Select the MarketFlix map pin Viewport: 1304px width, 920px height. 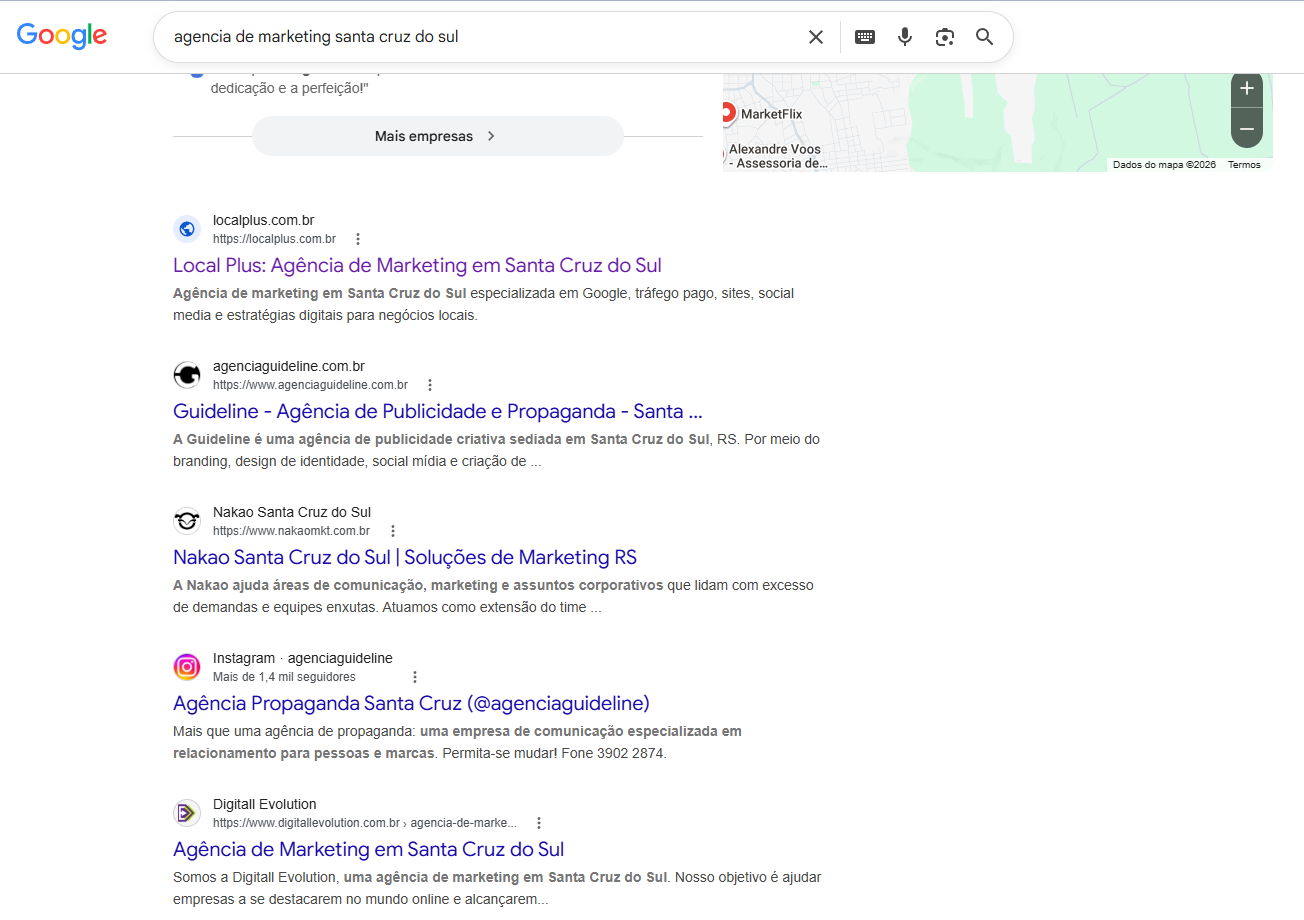pos(727,113)
